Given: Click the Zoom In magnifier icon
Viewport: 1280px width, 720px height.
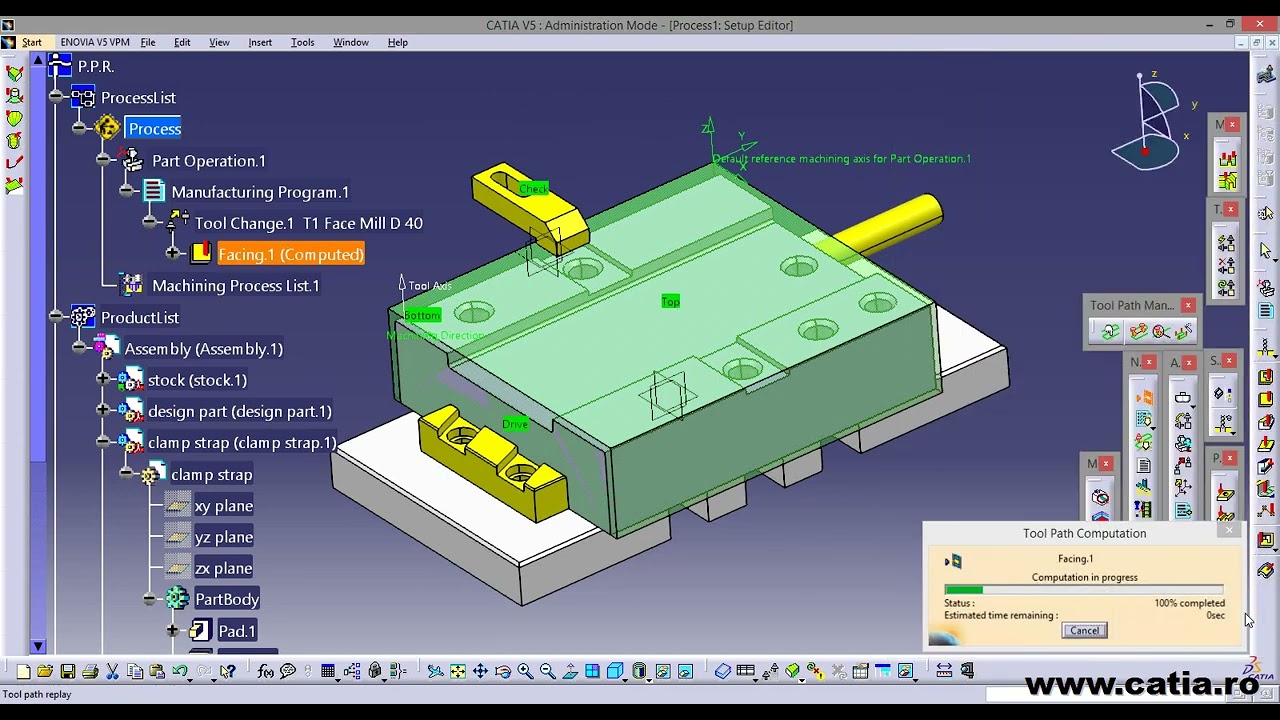Looking at the screenshot, I should [x=525, y=672].
